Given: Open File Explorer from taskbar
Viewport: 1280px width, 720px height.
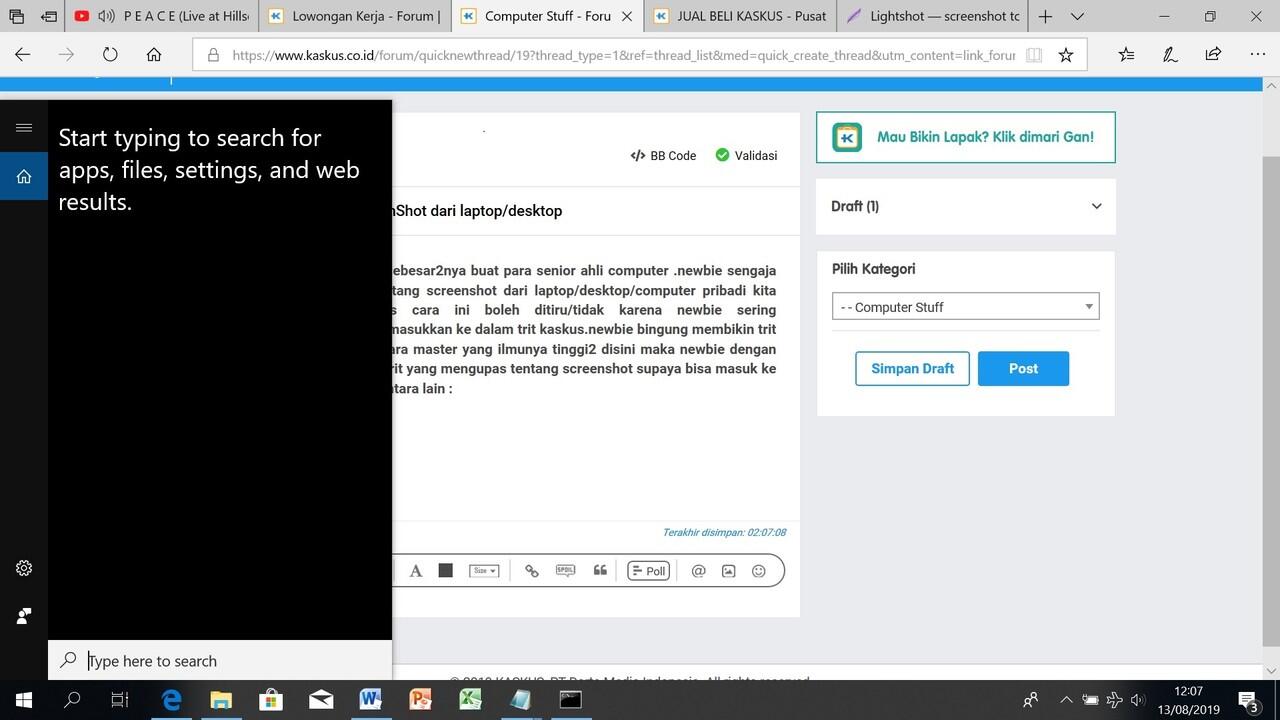Looking at the screenshot, I should [x=221, y=700].
